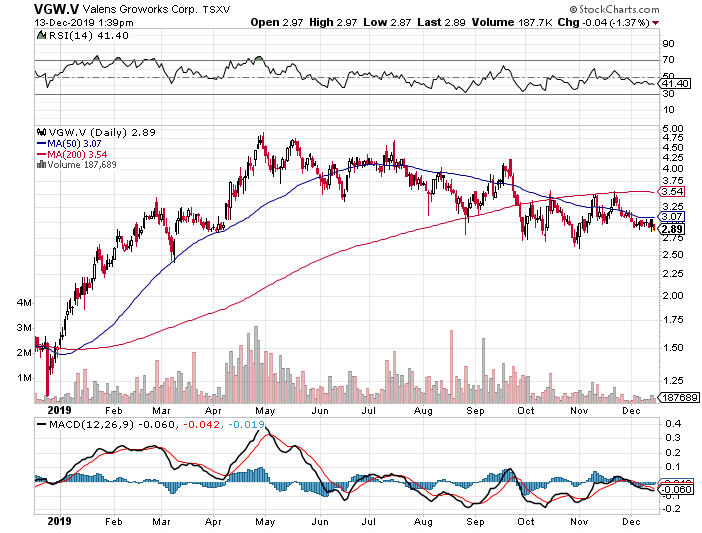The width and height of the screenshot is (702, 533).
Task: Click the volume bars icon in legend
Action: [x=41, y=165]
